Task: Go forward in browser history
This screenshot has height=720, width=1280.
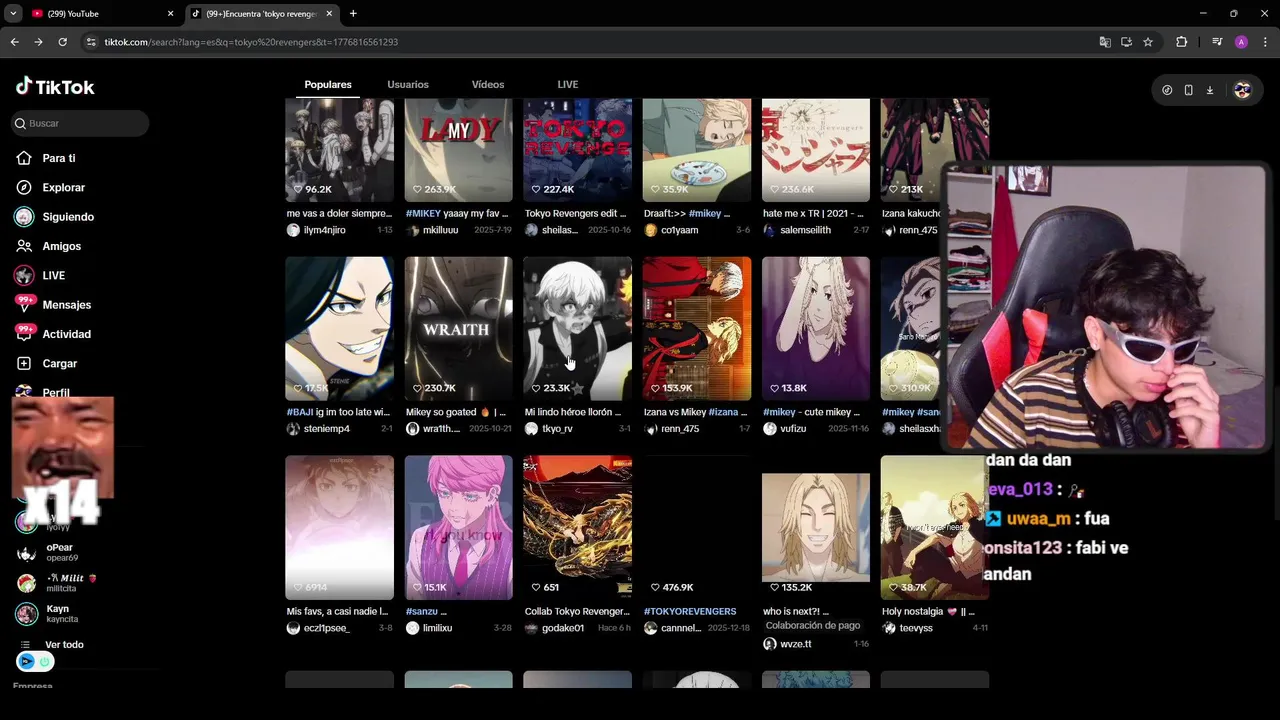Action: [38, 42]
